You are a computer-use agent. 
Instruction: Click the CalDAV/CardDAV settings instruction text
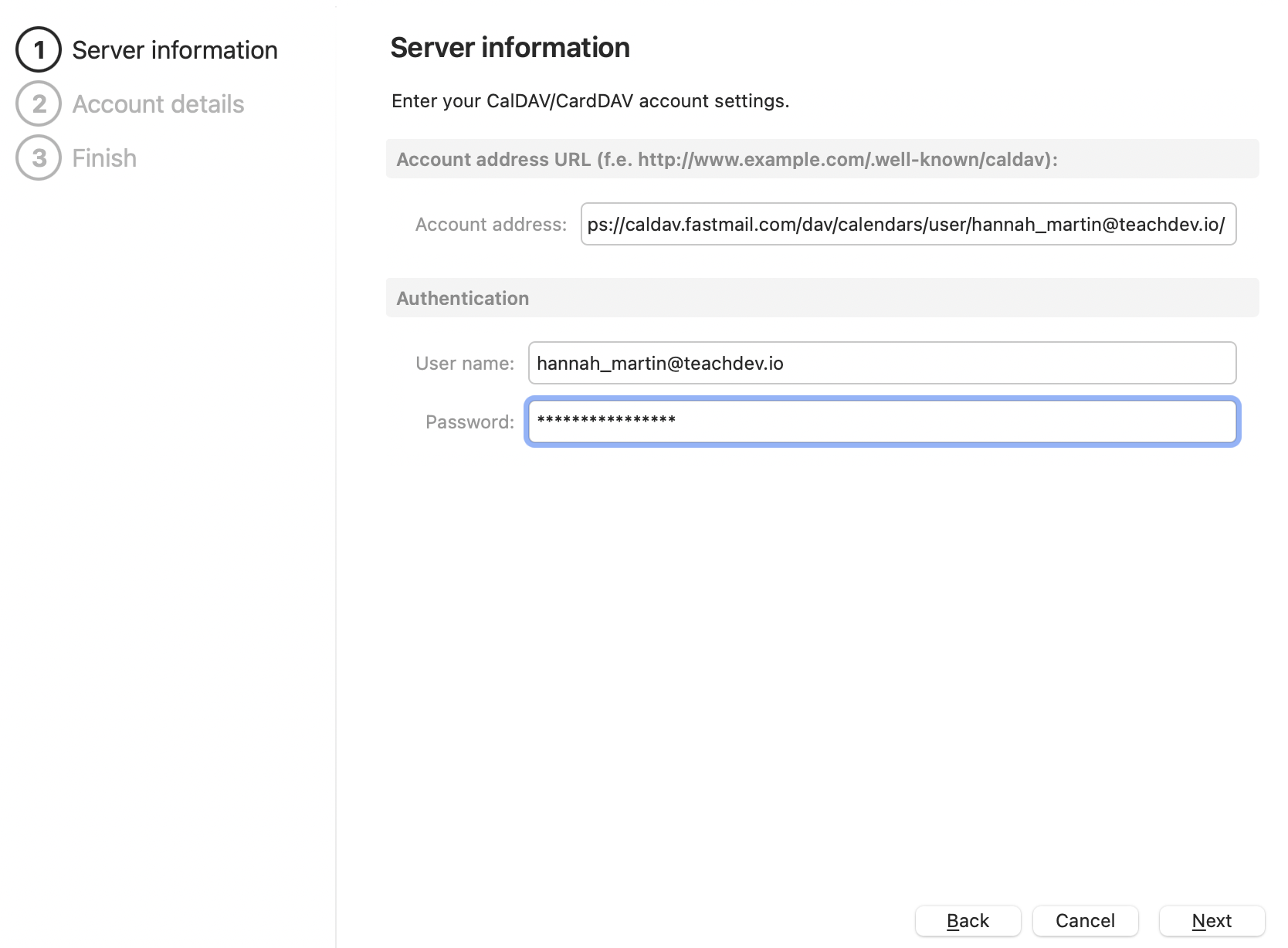590,101
